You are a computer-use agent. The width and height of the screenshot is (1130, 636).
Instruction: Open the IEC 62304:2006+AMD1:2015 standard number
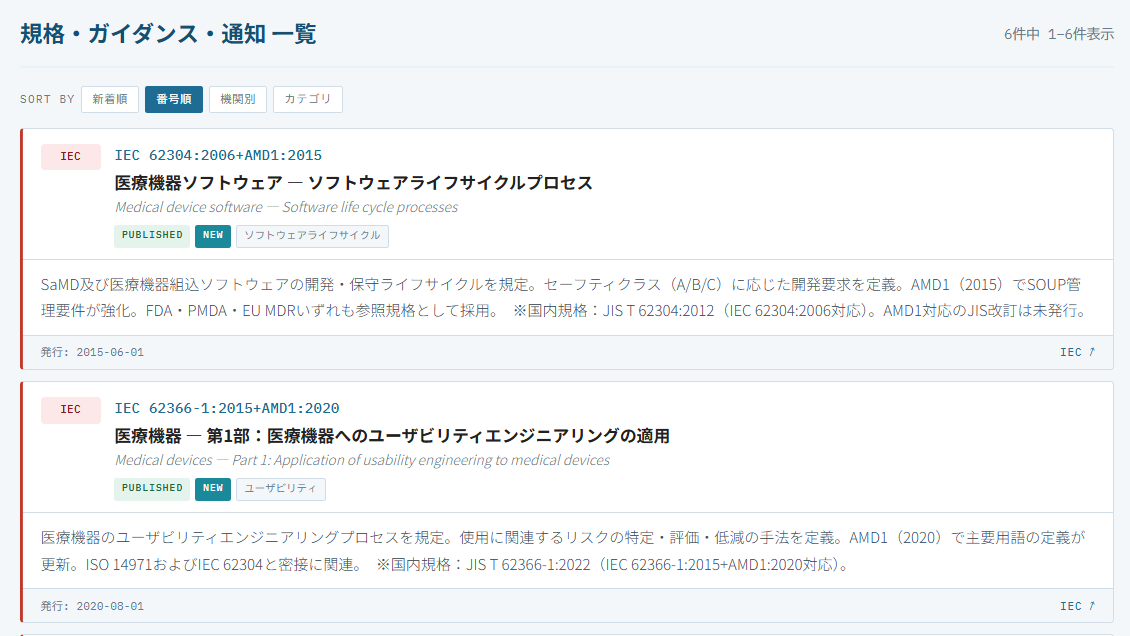[218, 156]
